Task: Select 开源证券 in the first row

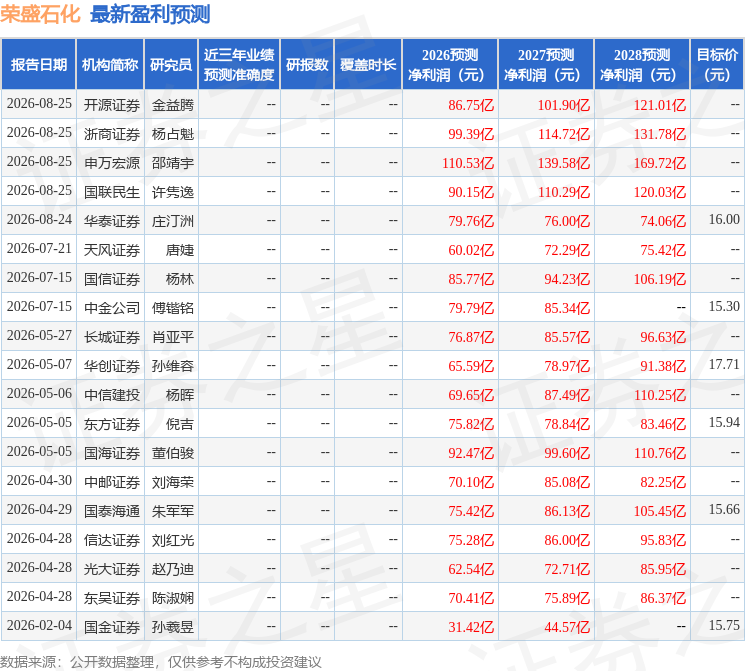Action: pos(112,105)
